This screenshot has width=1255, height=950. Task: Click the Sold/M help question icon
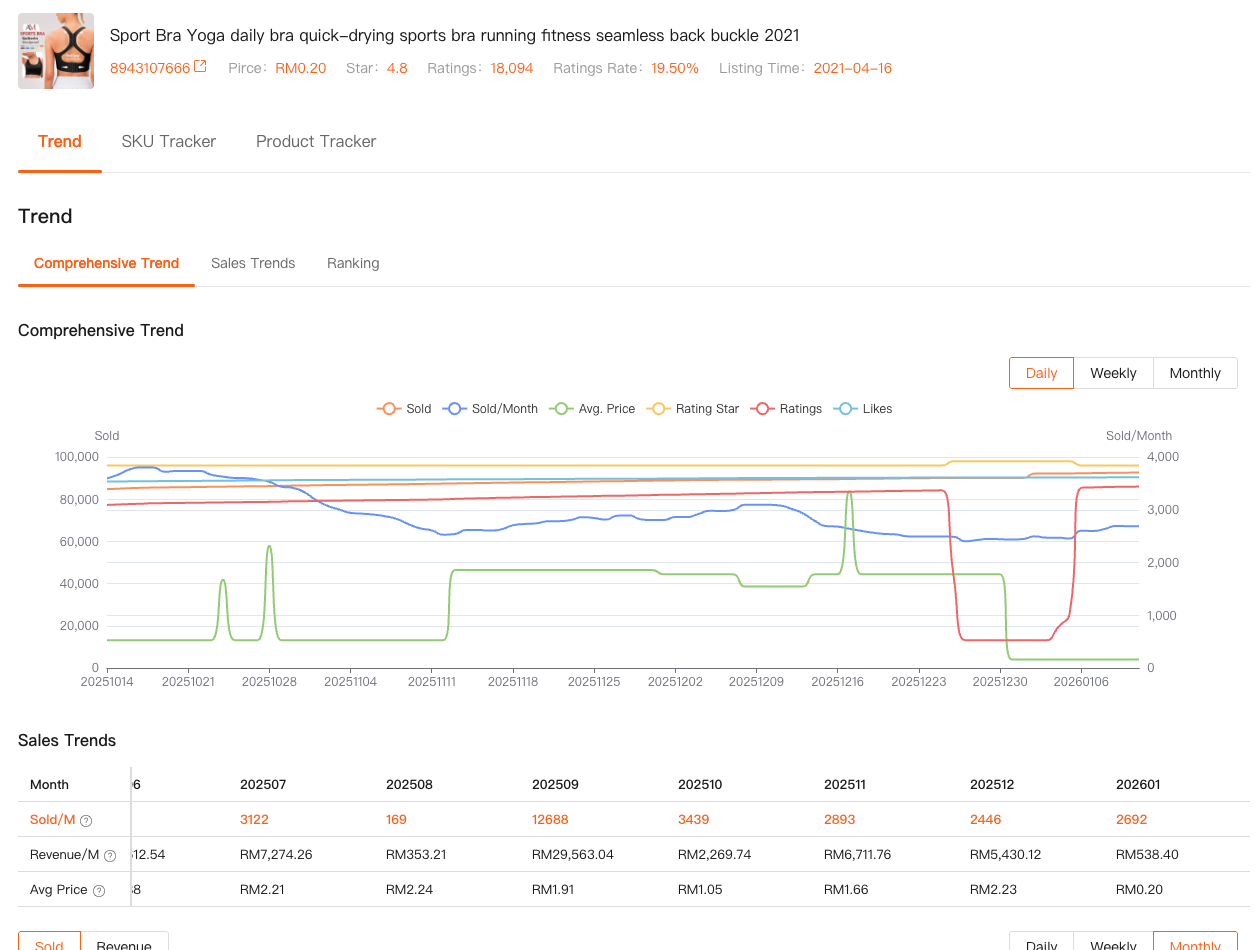pos(86,821)
